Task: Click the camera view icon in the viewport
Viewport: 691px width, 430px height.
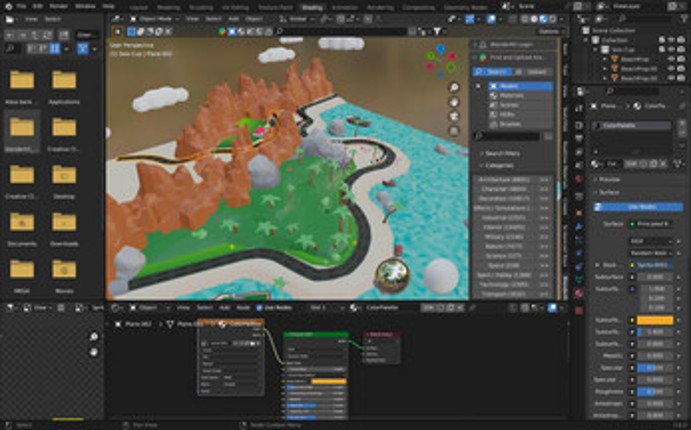Action: (x=454, y=116)
